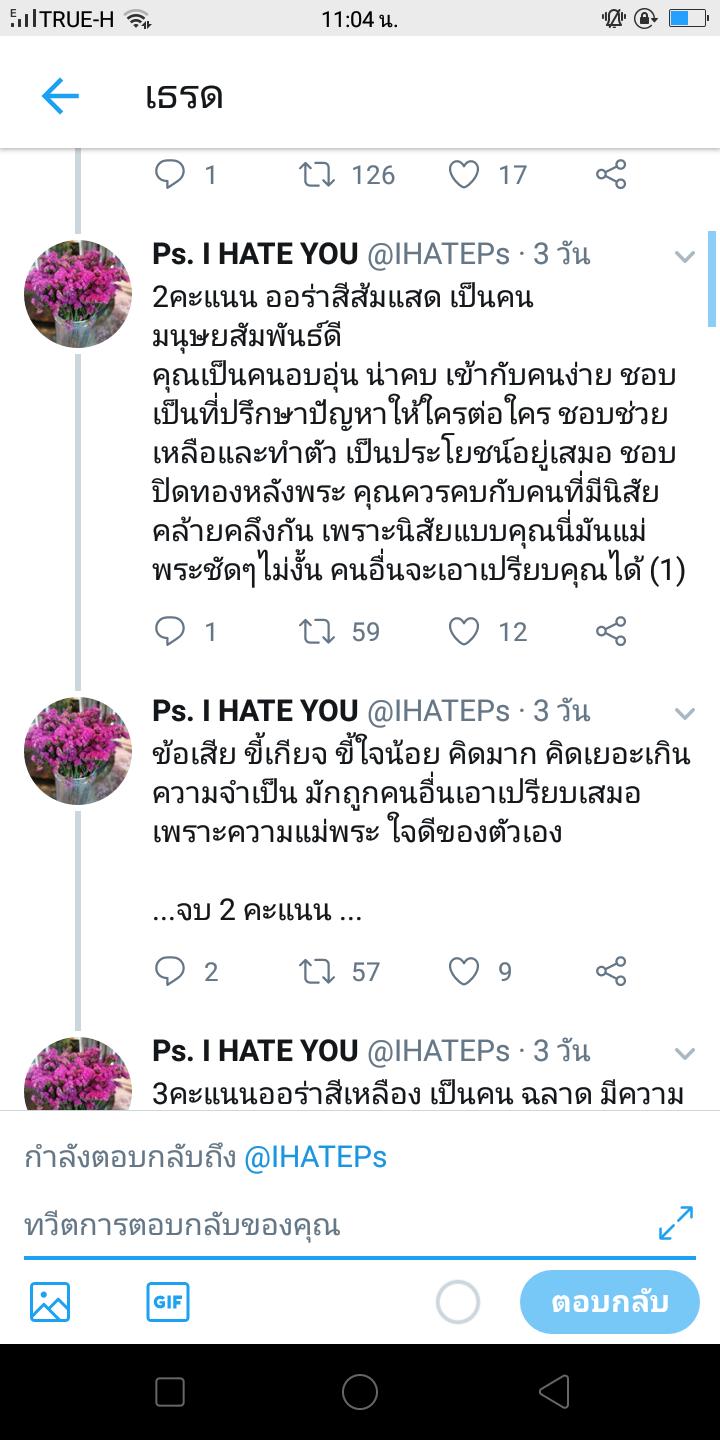The height and width of the screenshot is (1440, 720).
Task: Attach a photo to the reply
Action: [50, 1302]
